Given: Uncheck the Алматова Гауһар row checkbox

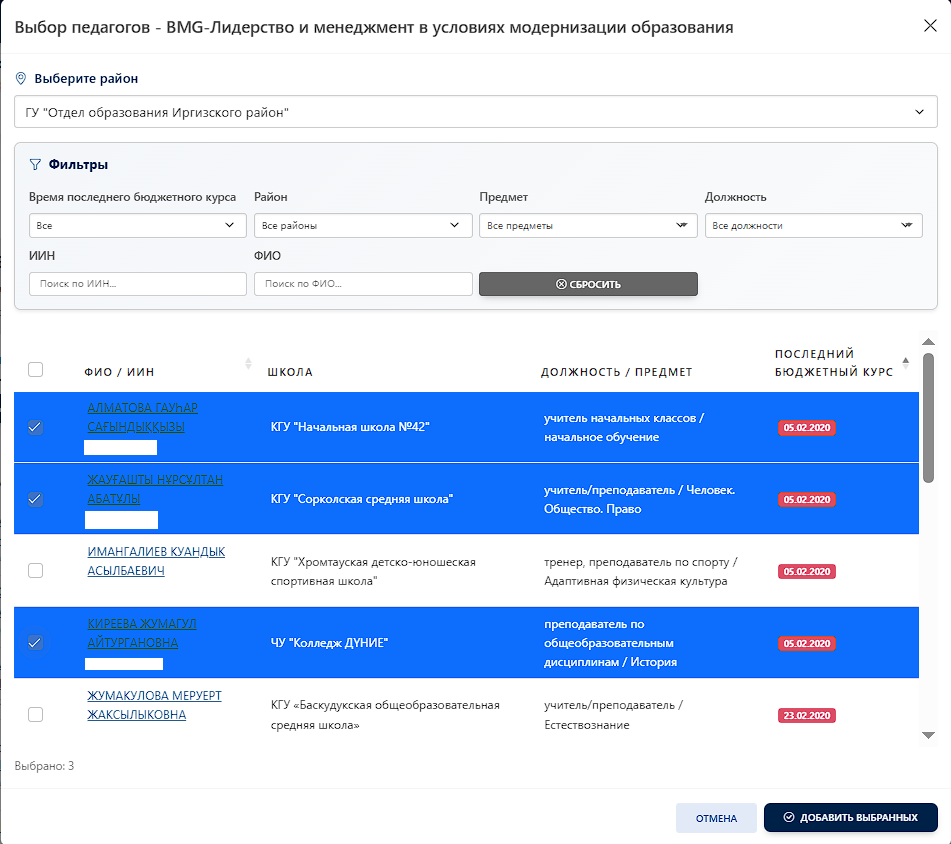Looking at the screenshot, I should click(36, 427).
